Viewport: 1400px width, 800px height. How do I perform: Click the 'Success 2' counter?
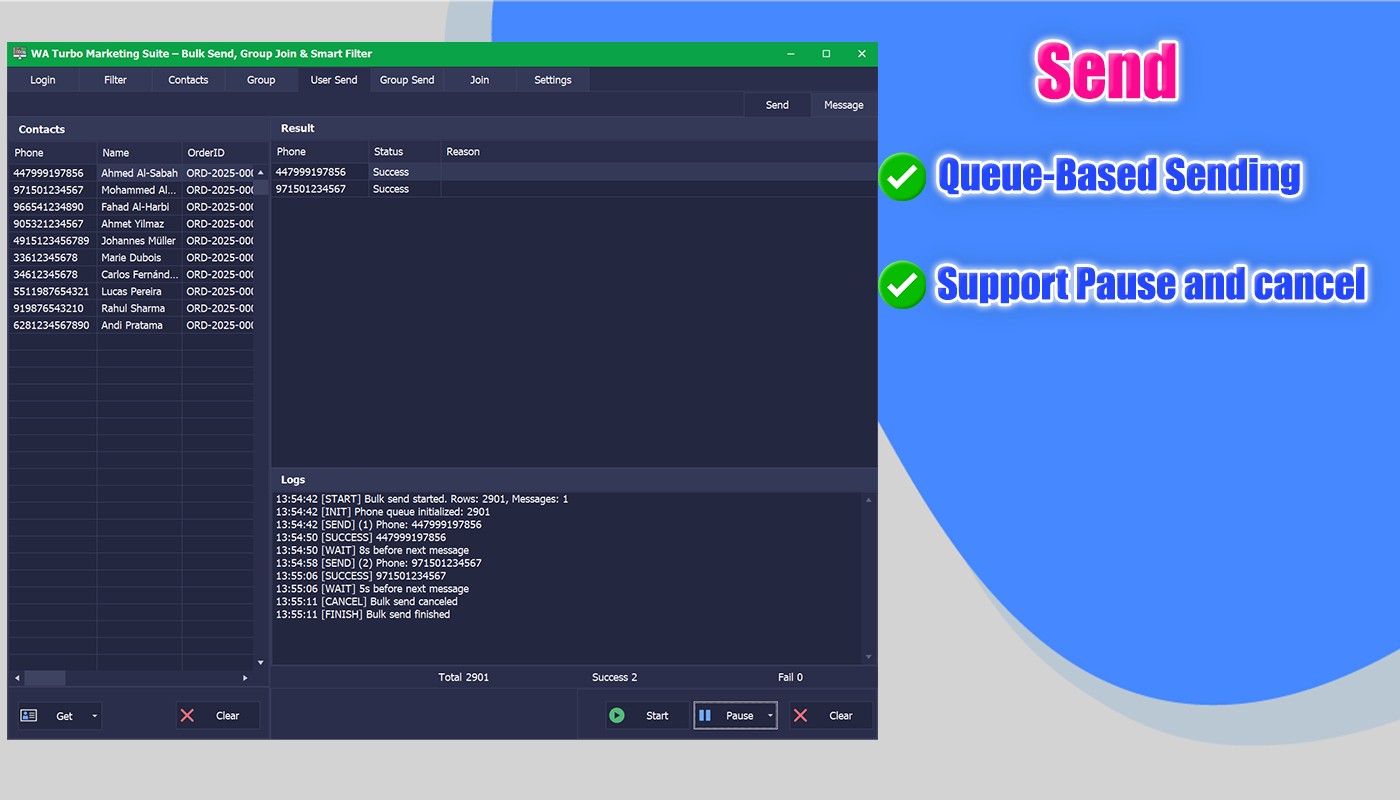click(615, 678)
